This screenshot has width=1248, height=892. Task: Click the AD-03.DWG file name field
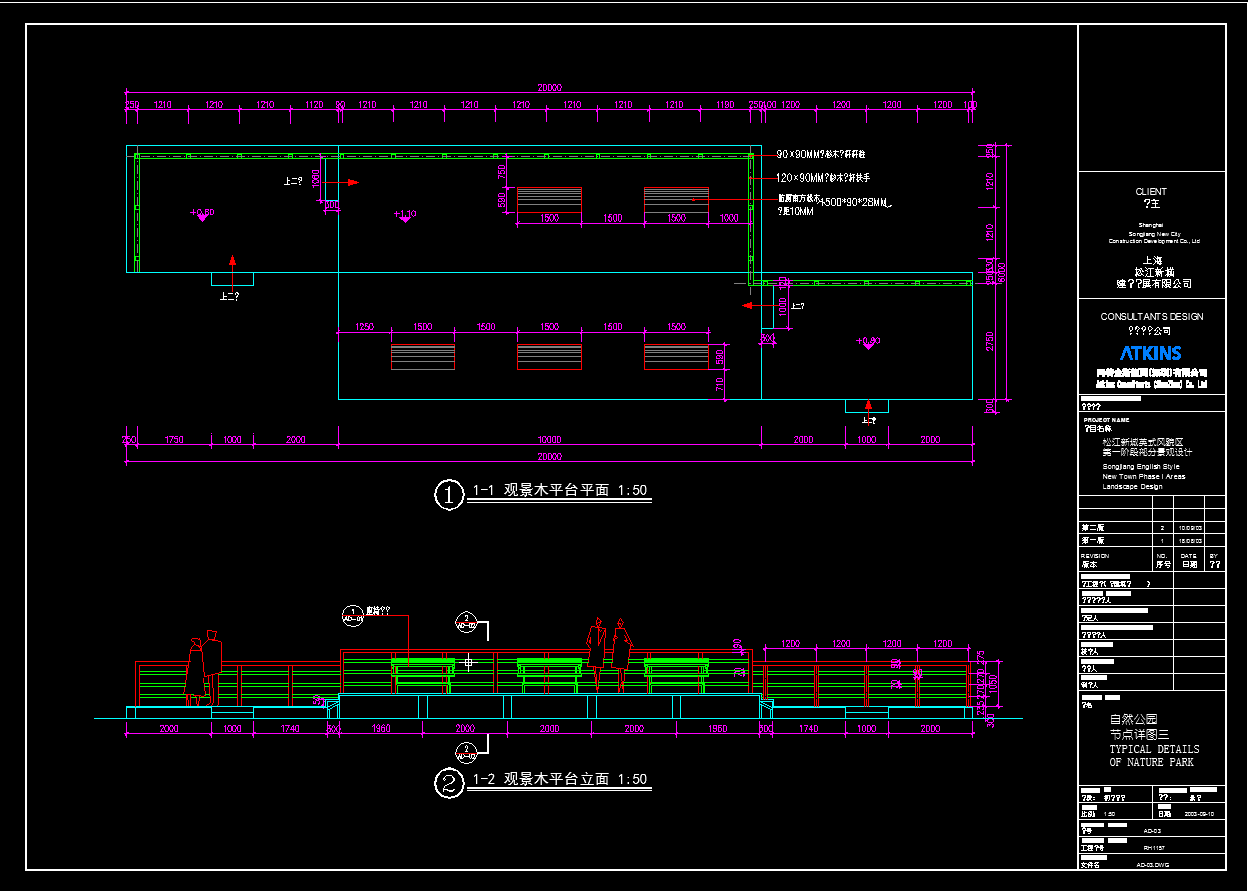(1151, 865)
